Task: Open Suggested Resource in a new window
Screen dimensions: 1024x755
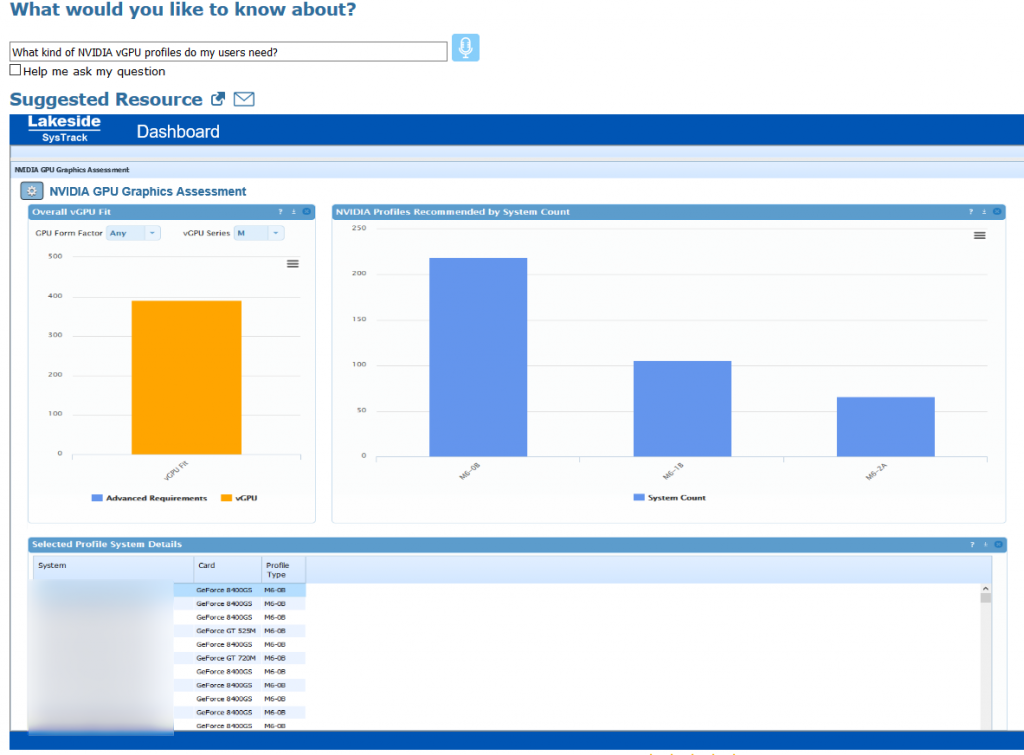Action: (218, 99)
